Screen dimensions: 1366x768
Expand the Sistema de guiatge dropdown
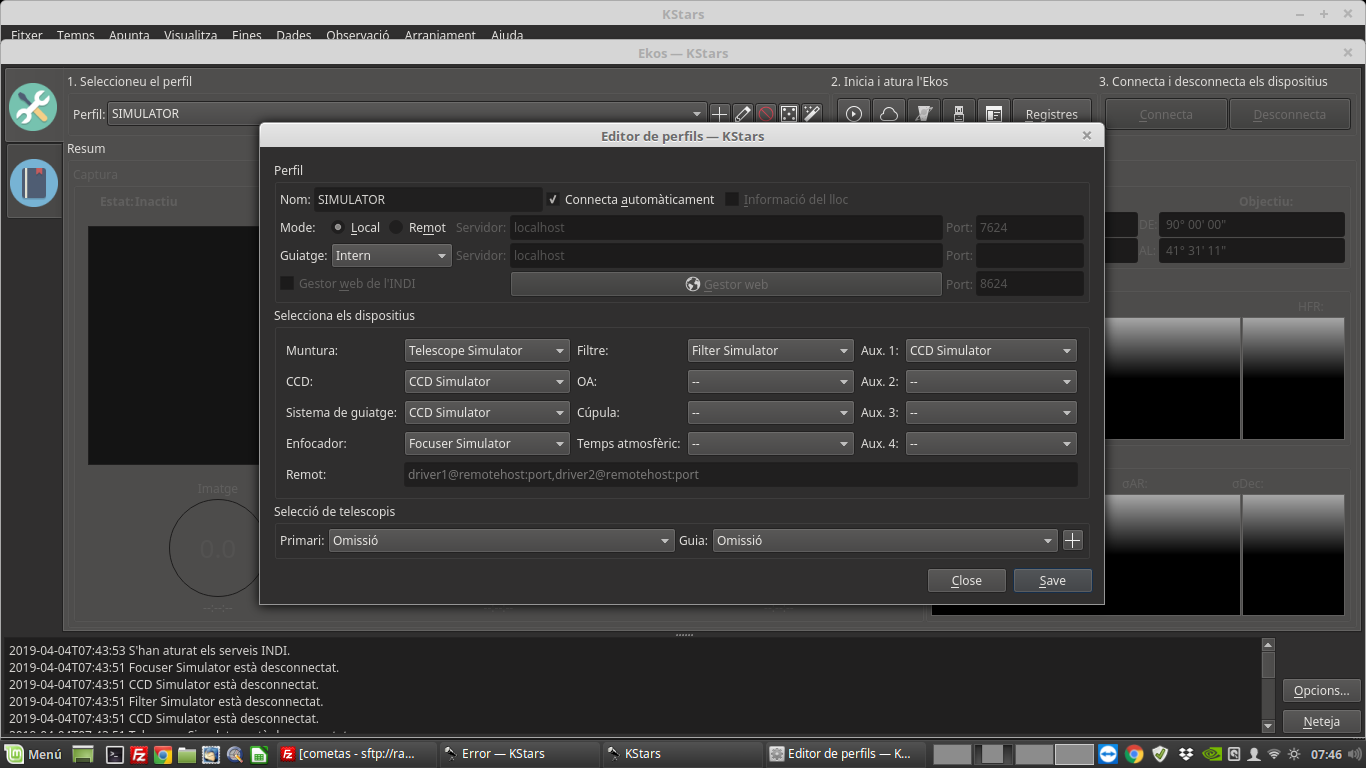[x=487, y=412]
